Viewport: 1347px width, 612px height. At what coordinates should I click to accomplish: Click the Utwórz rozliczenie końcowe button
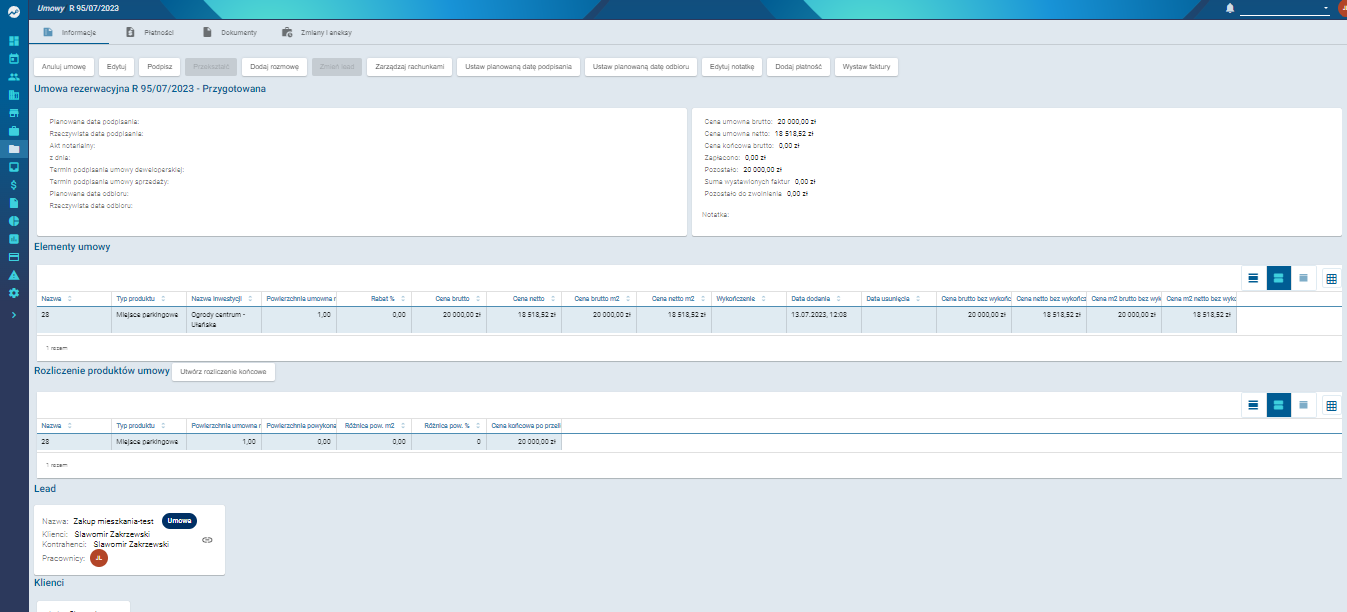pyautogui.click(x=224, y=372)
